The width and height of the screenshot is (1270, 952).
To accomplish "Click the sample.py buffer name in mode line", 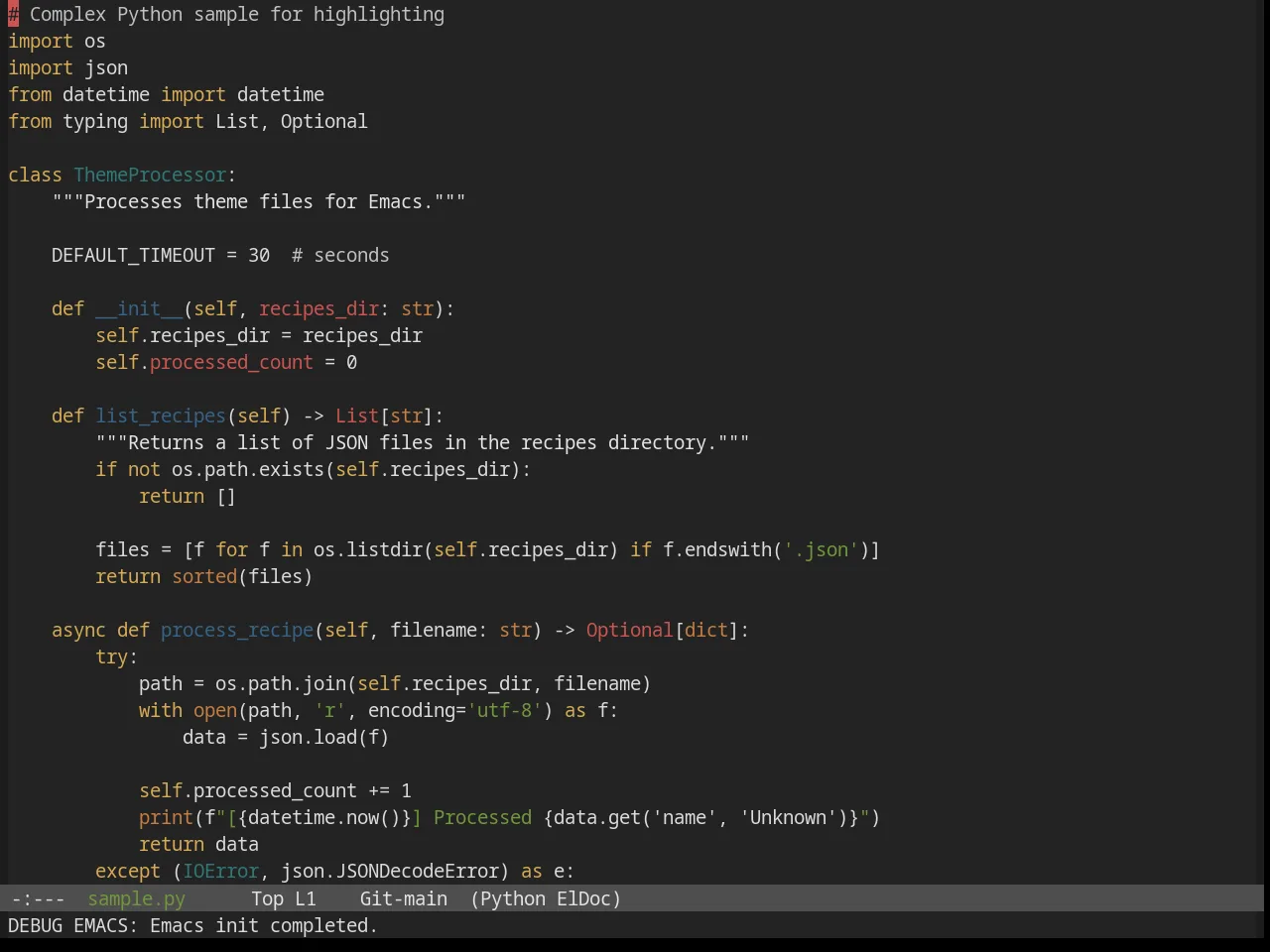I will click(x=136, y=898).
